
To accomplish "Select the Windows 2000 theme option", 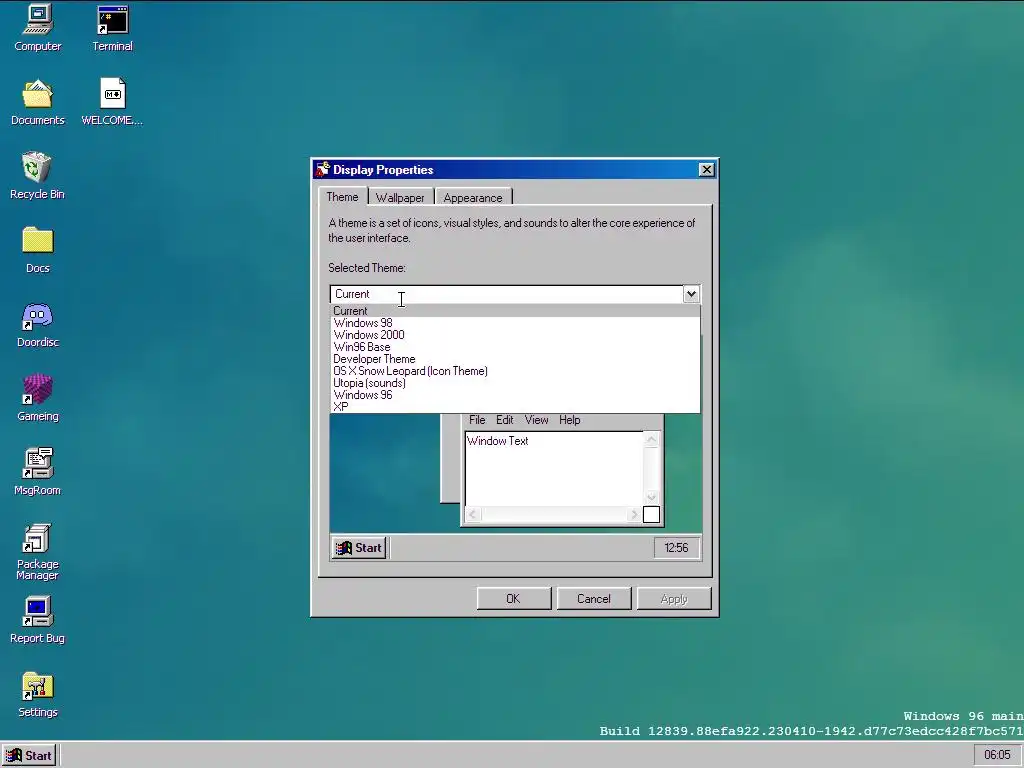I will pos(515,335).
